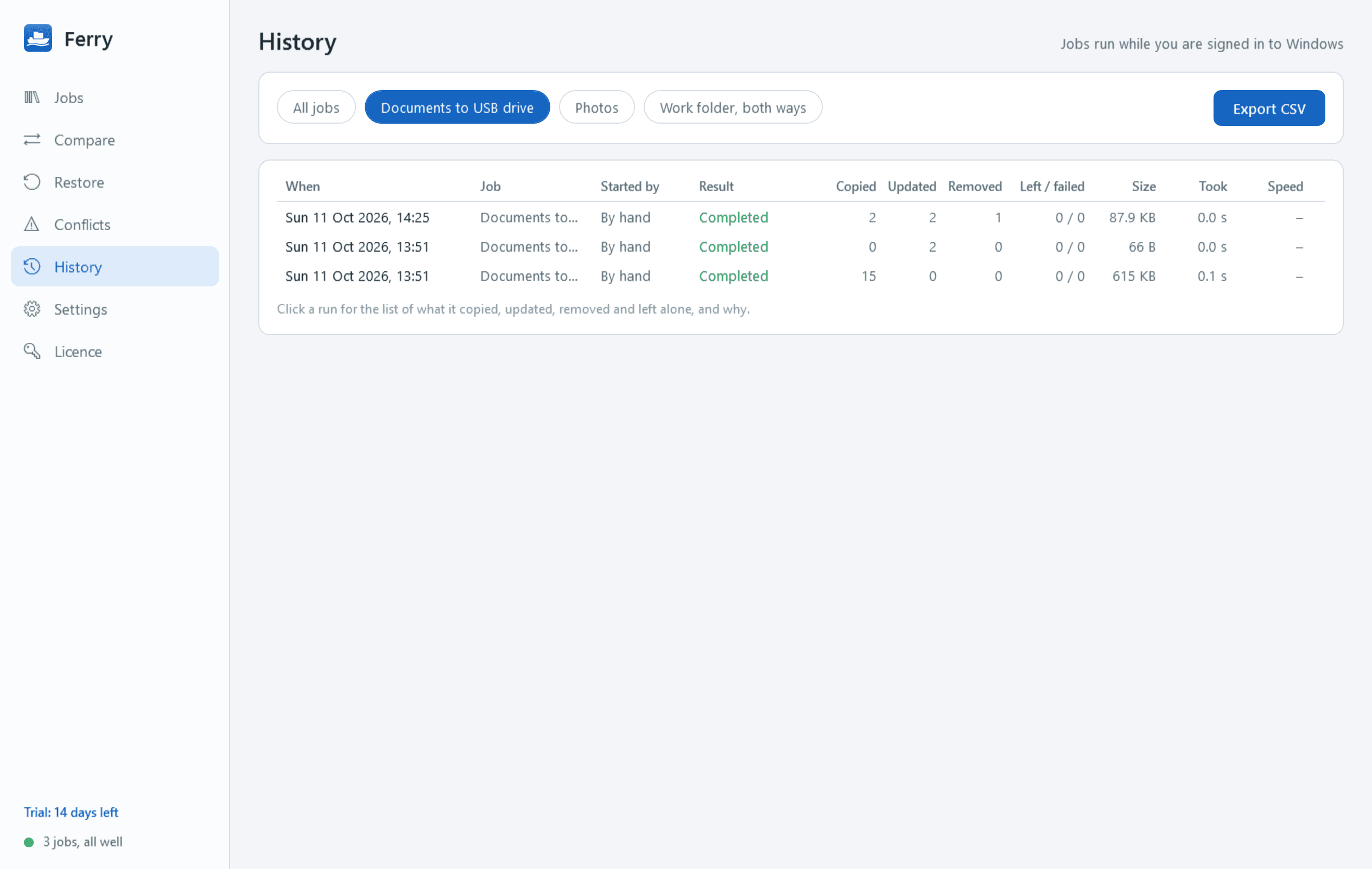Select the Restore circular arrow icon
This screenshot has width=1372, height=869.
pyautogui.click(x=32, y=182)
